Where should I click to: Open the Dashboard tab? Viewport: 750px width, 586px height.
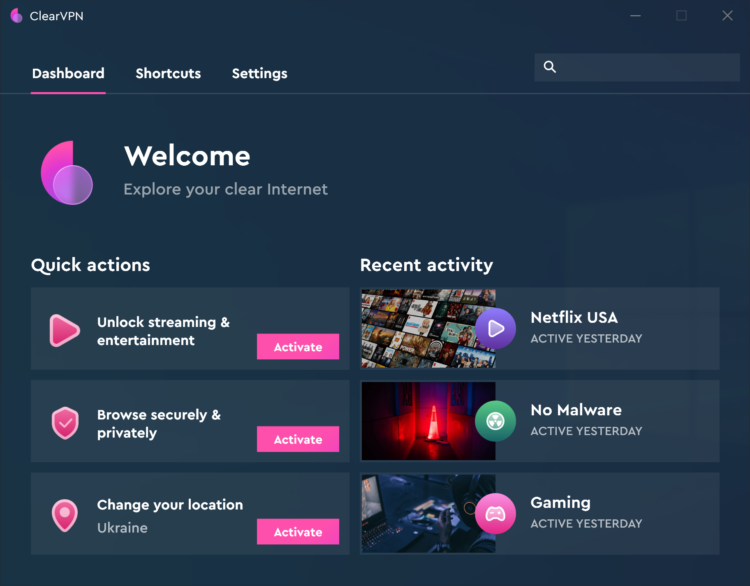[x=68, y=73]
